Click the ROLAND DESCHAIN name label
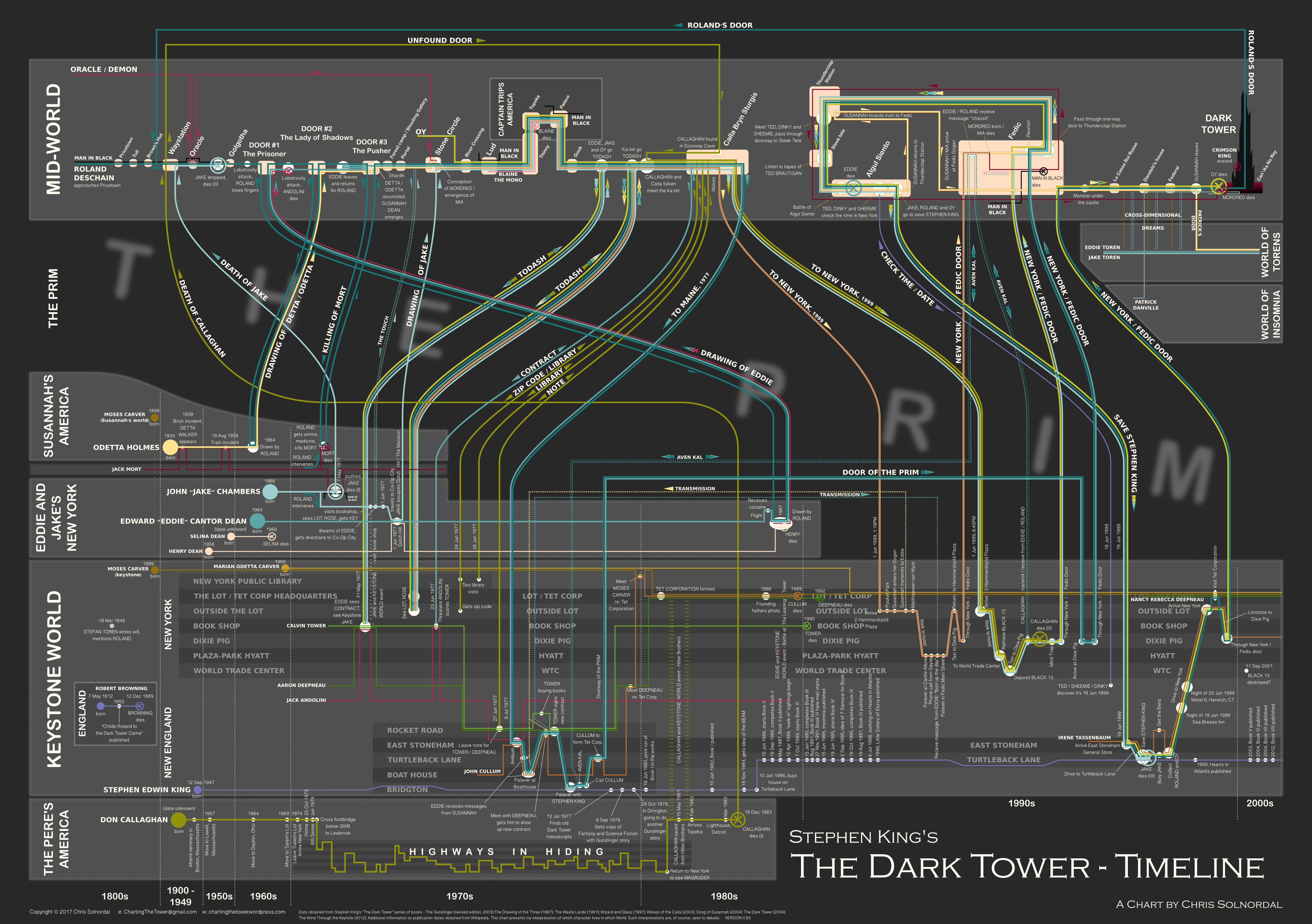 pos(94,173)
